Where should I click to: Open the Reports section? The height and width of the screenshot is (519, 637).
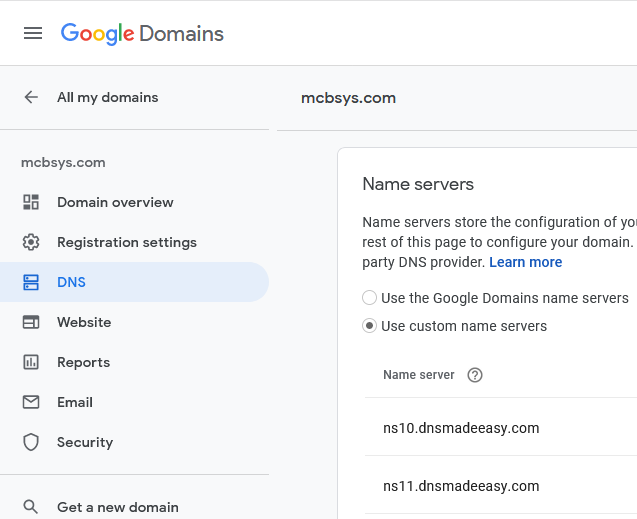pyautogui.click(x=134, y=362)
